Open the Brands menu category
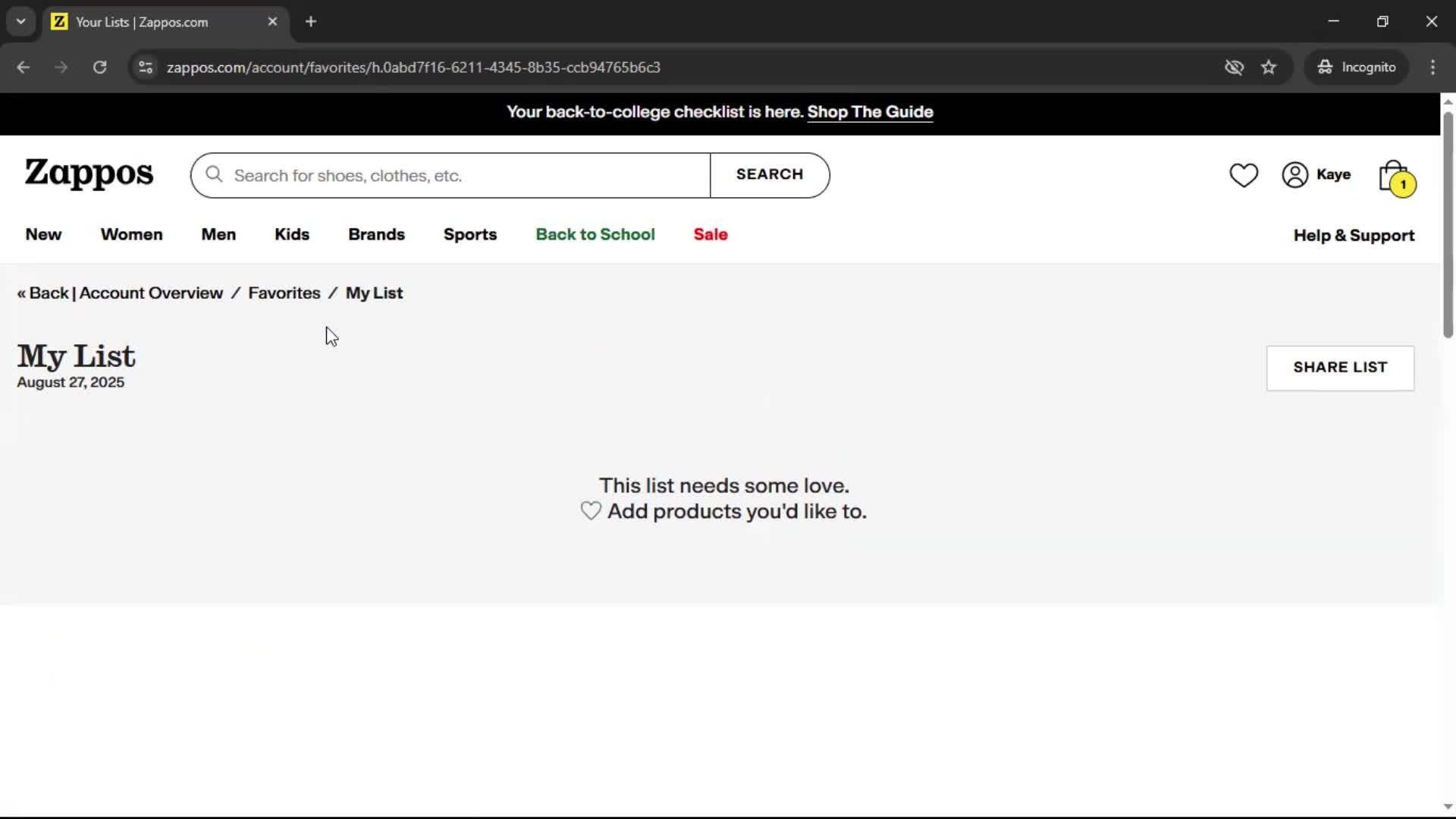The image size is (1456, 819). pos(376,234)
